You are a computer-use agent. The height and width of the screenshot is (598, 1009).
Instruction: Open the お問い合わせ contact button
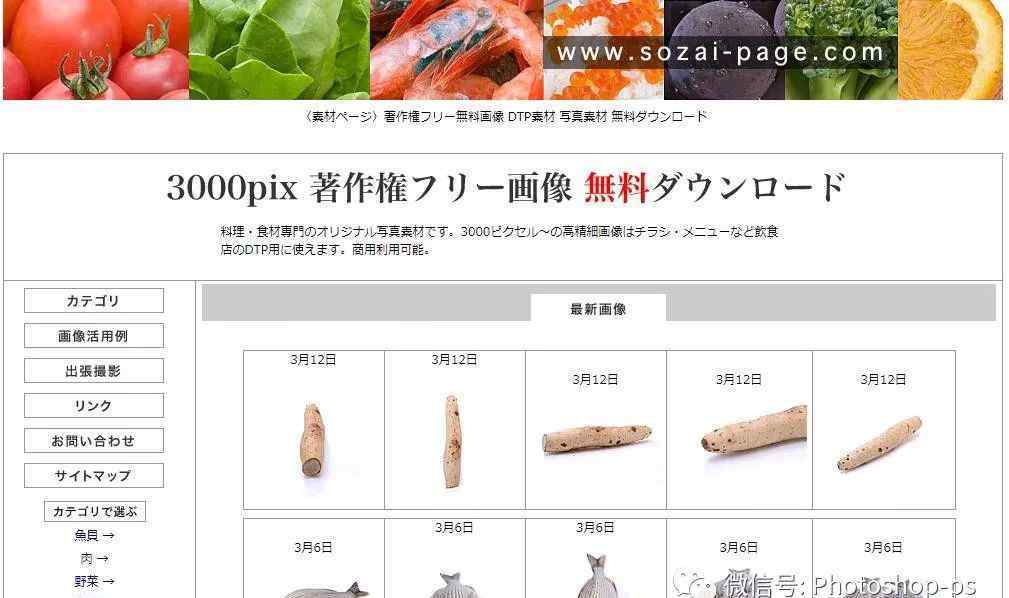tap(94, 440)
